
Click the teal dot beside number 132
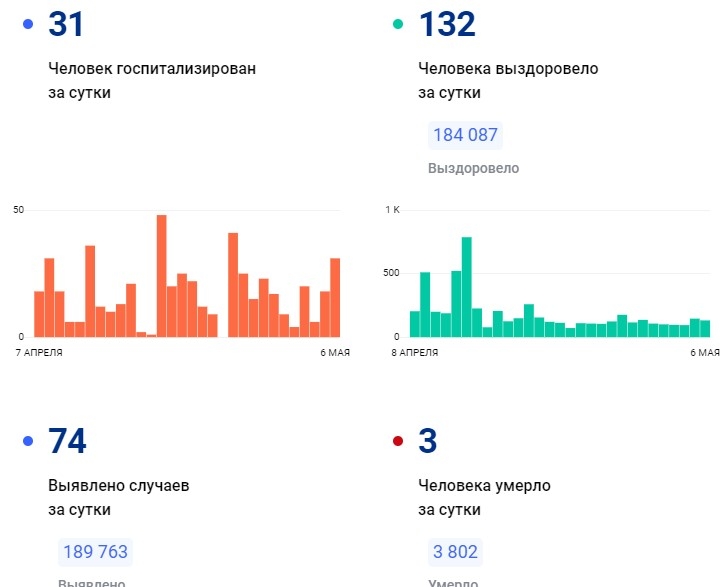pos(398,24)
